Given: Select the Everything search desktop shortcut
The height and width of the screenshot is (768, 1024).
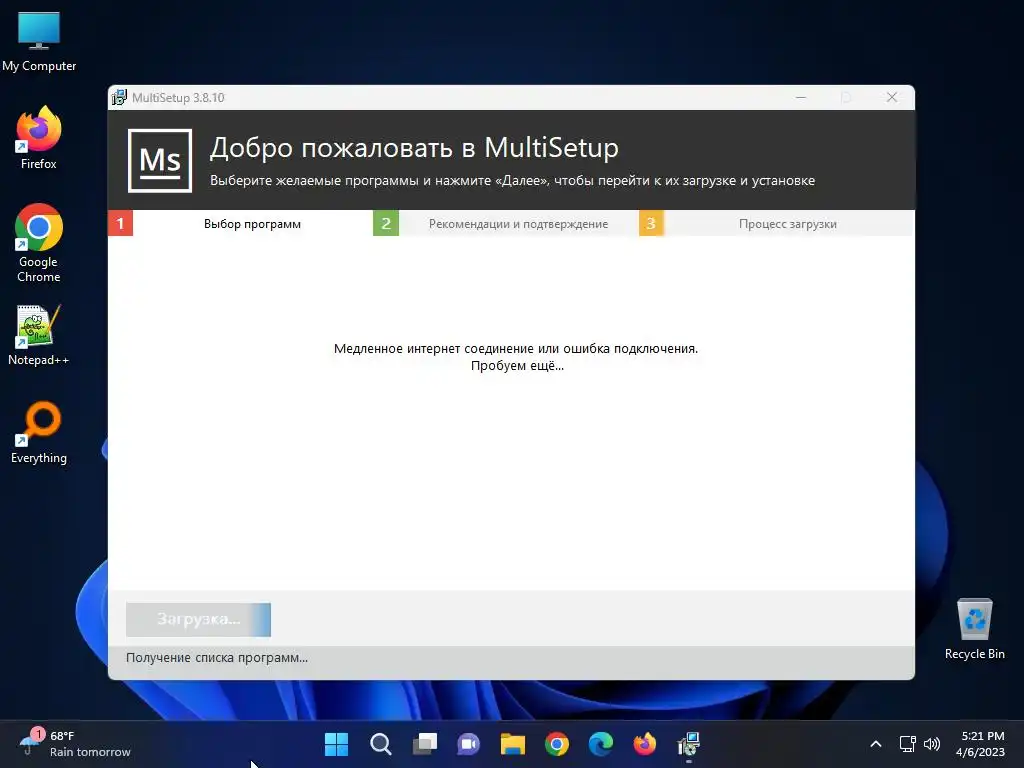Looking at the screenshot, I should 39,432.
